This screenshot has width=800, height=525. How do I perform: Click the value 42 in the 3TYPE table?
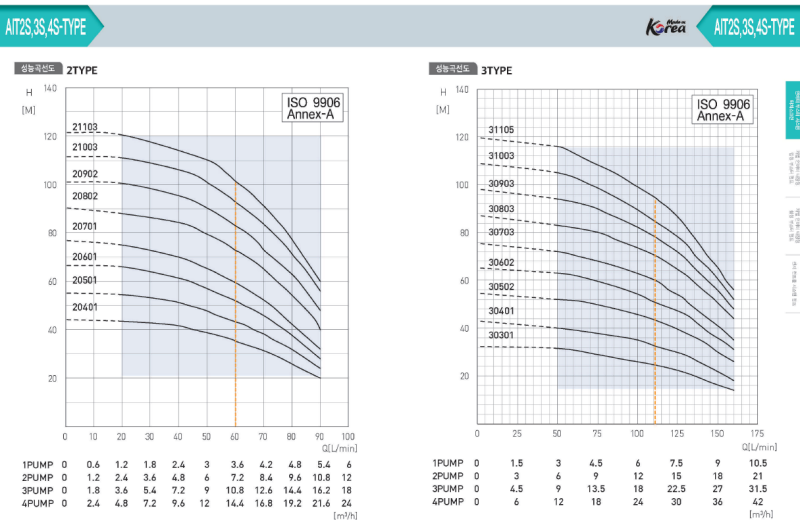point(758,502)
